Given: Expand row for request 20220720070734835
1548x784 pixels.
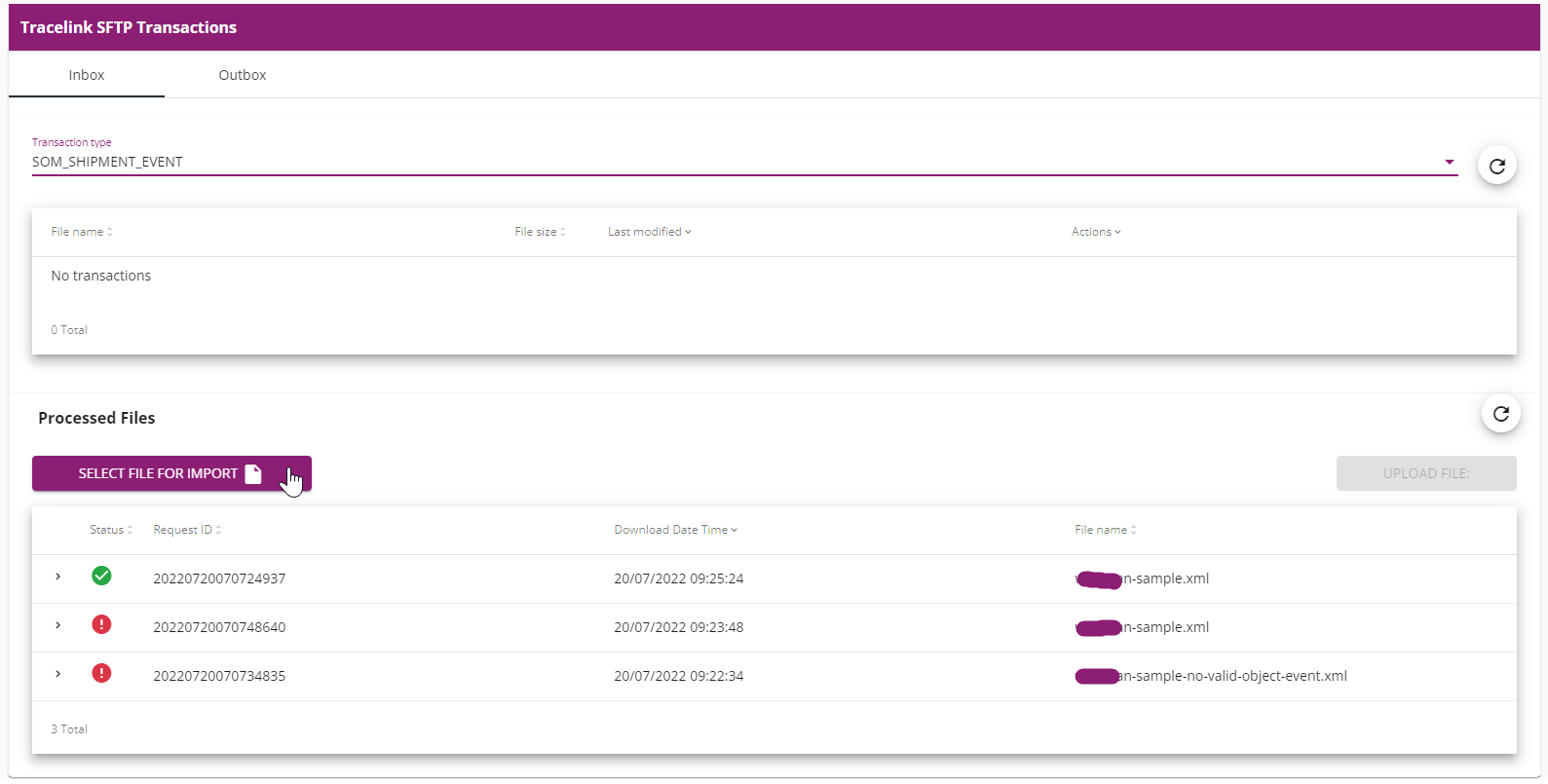Looking at the screenshot, I should 58,674.
